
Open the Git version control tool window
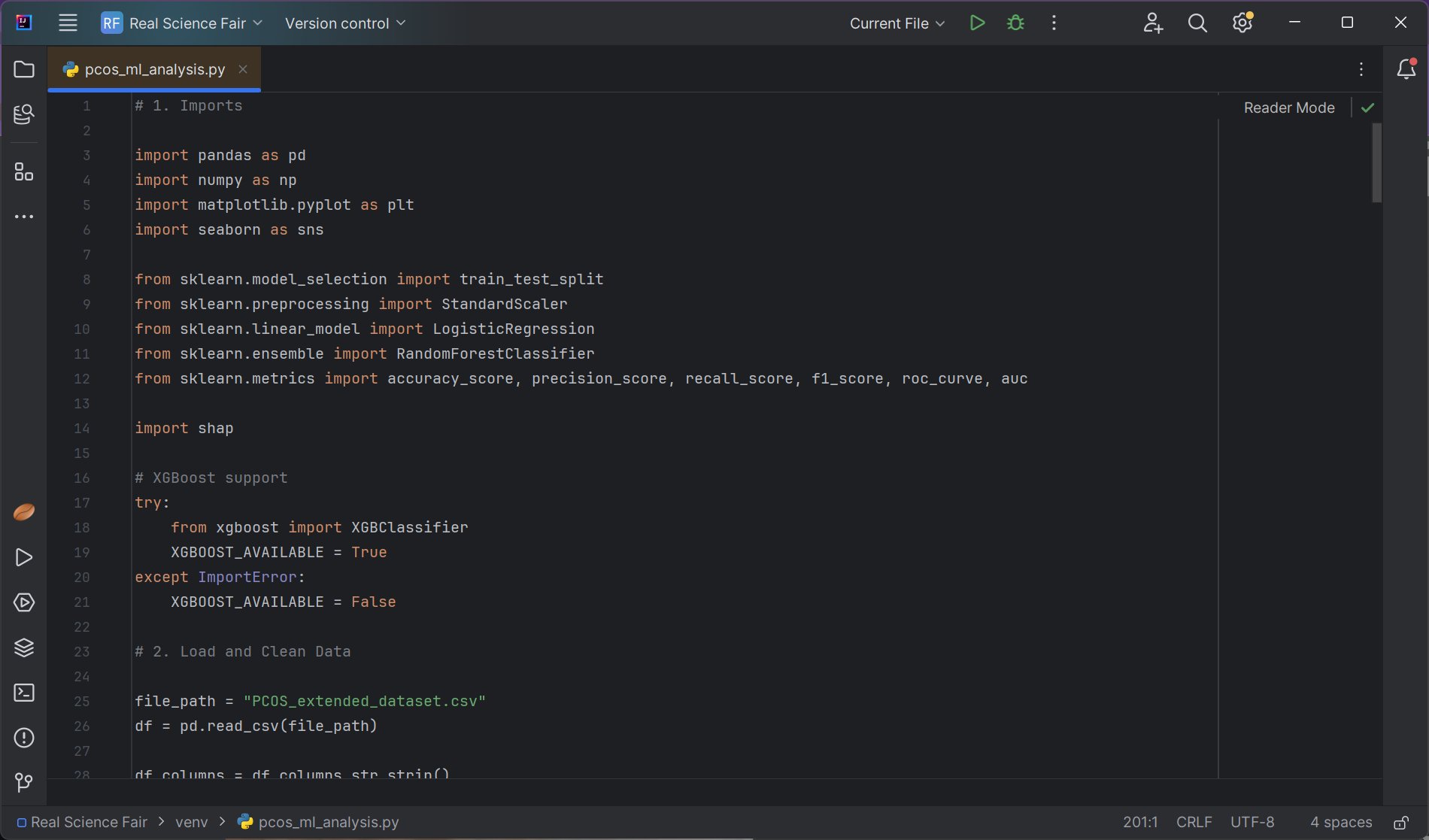pos(24,783)
